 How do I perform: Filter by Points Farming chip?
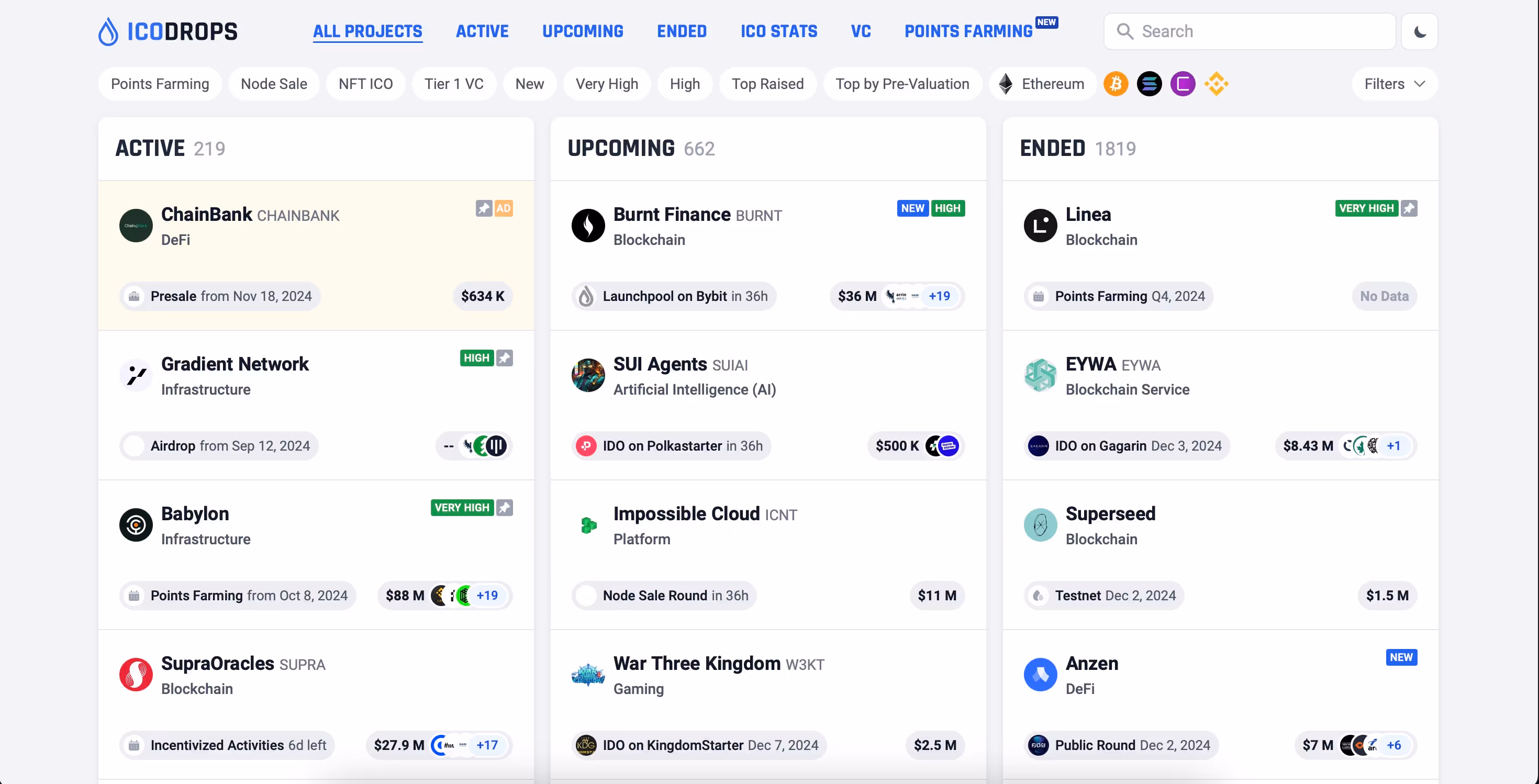click(x=160, y=84)
